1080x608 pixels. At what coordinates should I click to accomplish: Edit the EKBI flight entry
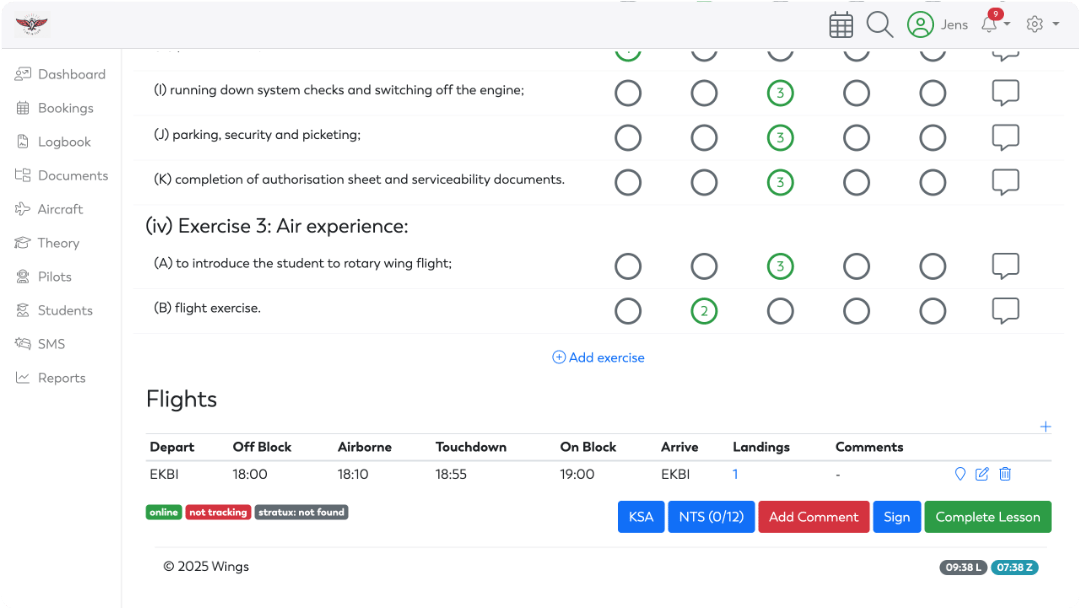pos(982,474)
